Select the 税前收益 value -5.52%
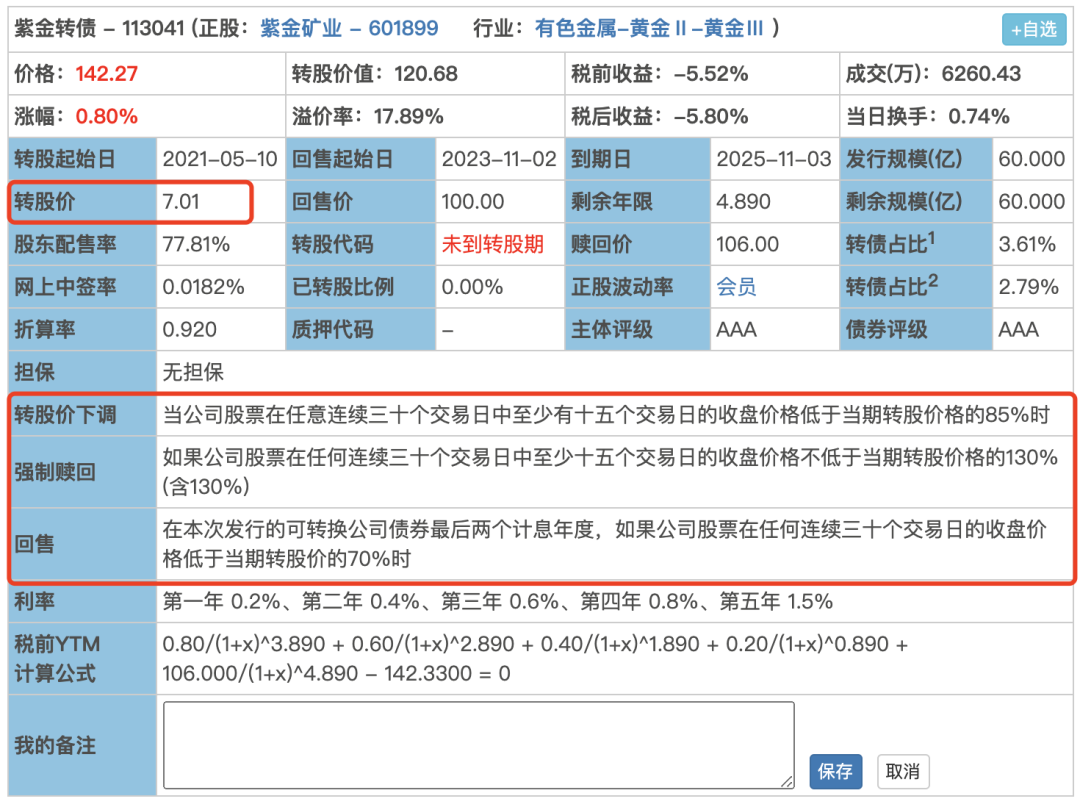Image resolution: width=1080 pixels, height=807 pixels. pos(711,74)
